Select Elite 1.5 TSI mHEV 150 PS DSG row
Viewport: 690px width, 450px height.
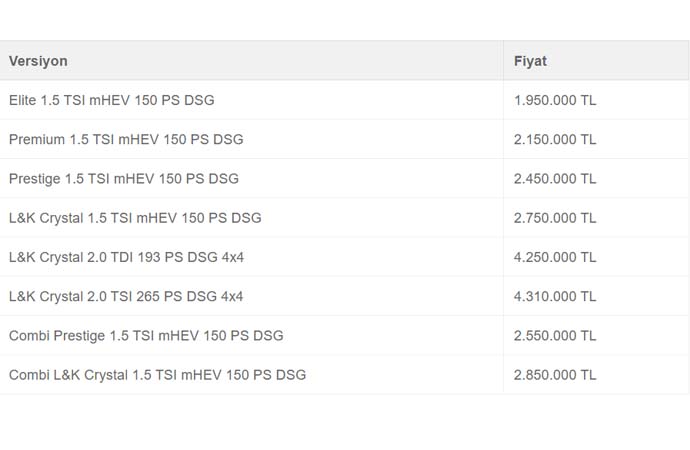(x=344, y=100)
